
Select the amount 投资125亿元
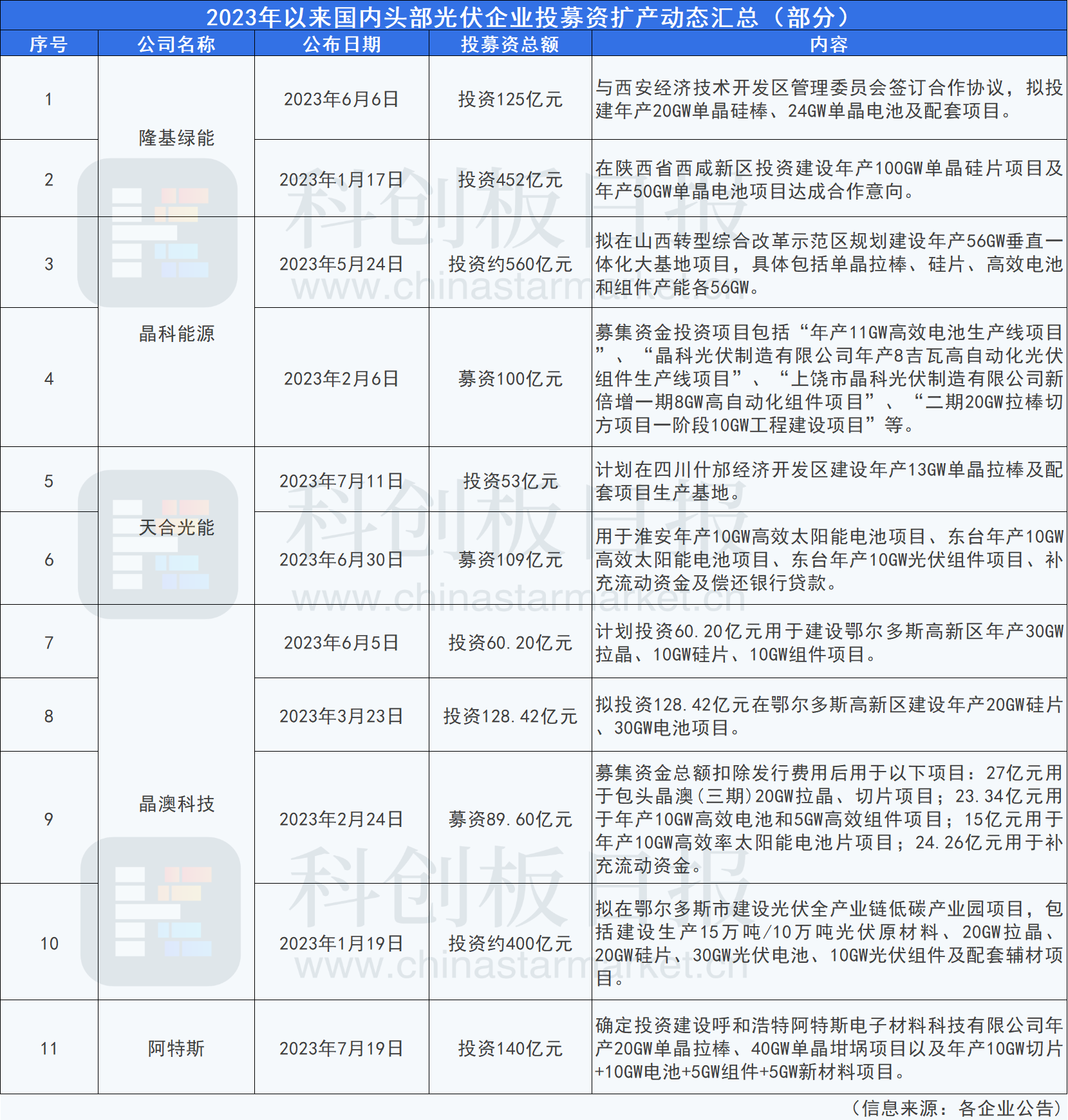coord(510,99)
